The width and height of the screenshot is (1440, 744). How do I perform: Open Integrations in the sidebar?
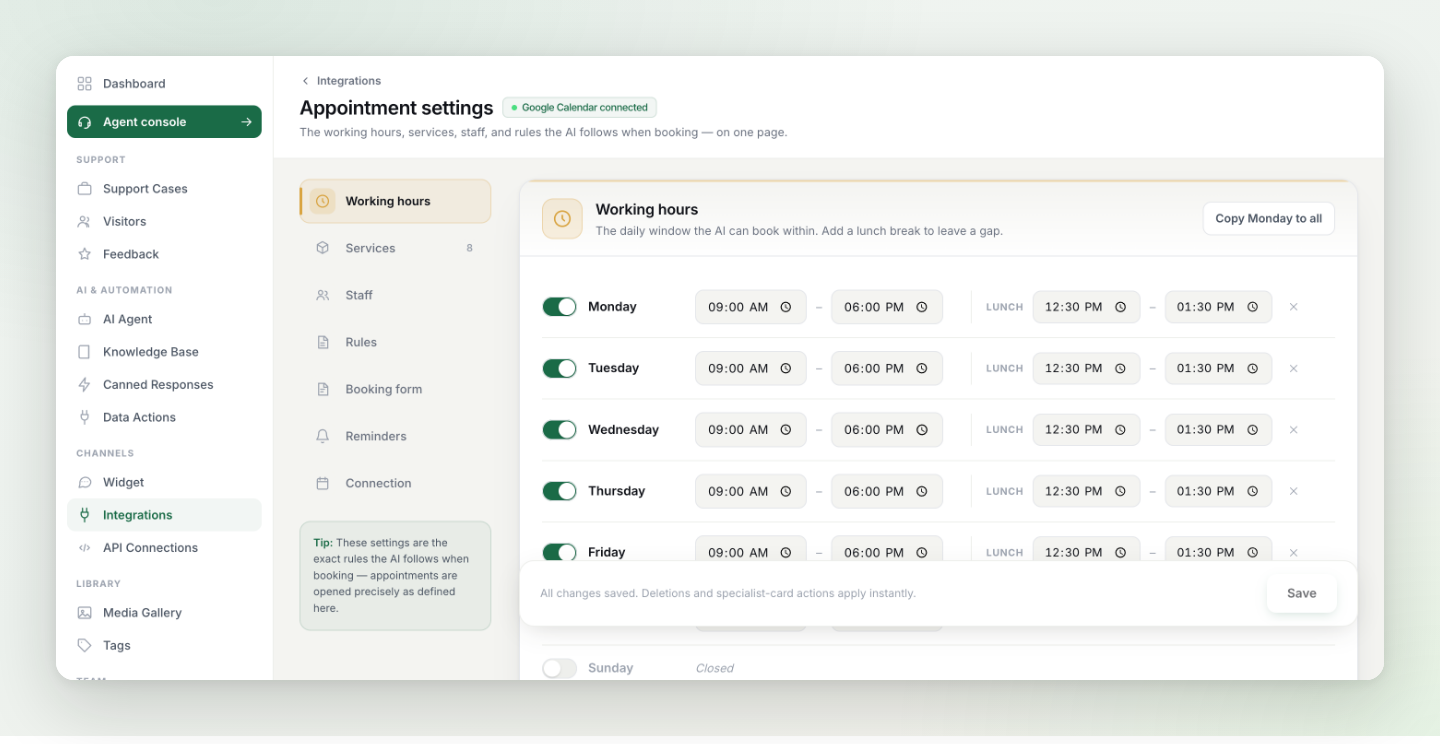click(164, 515)
